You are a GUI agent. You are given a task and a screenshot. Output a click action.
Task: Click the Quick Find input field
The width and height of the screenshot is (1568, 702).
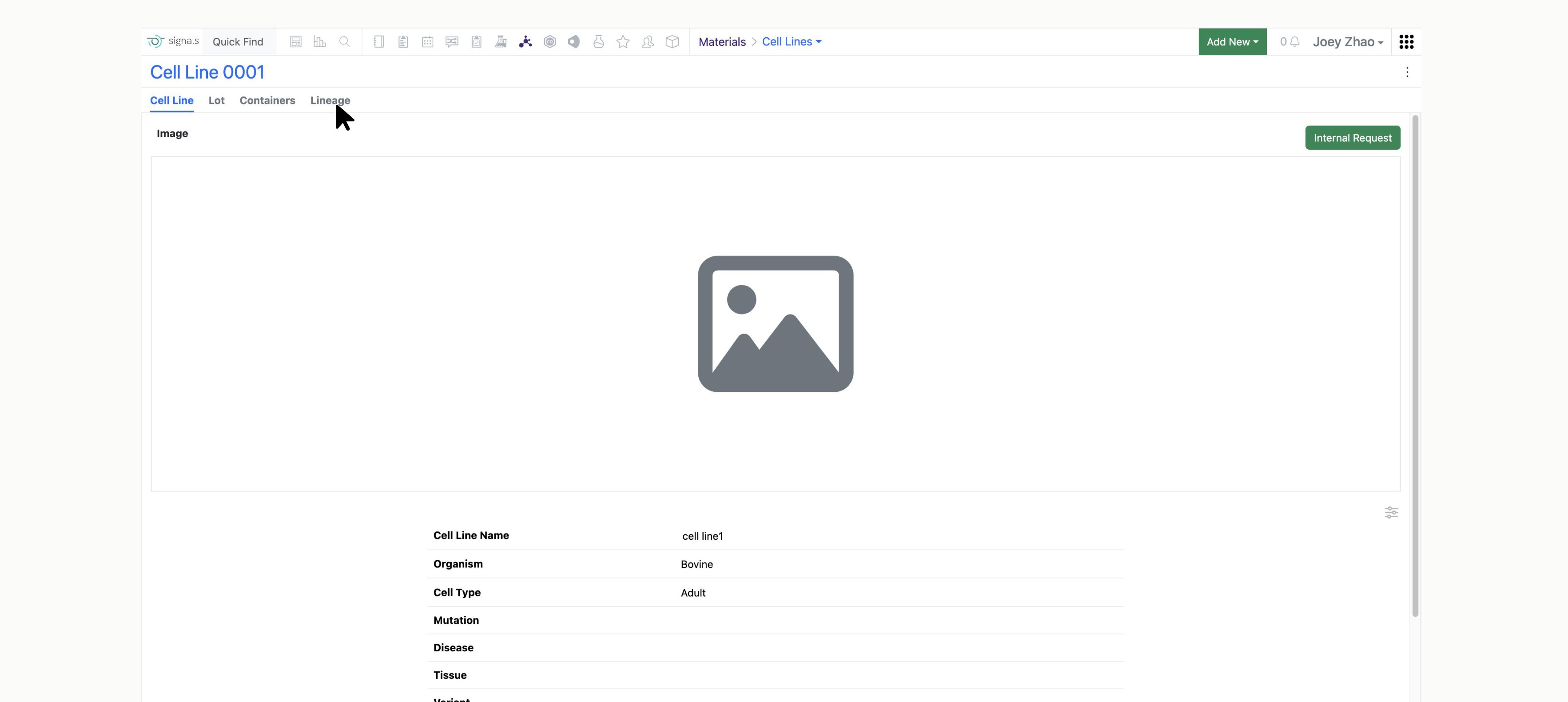(x=239, y=42)
